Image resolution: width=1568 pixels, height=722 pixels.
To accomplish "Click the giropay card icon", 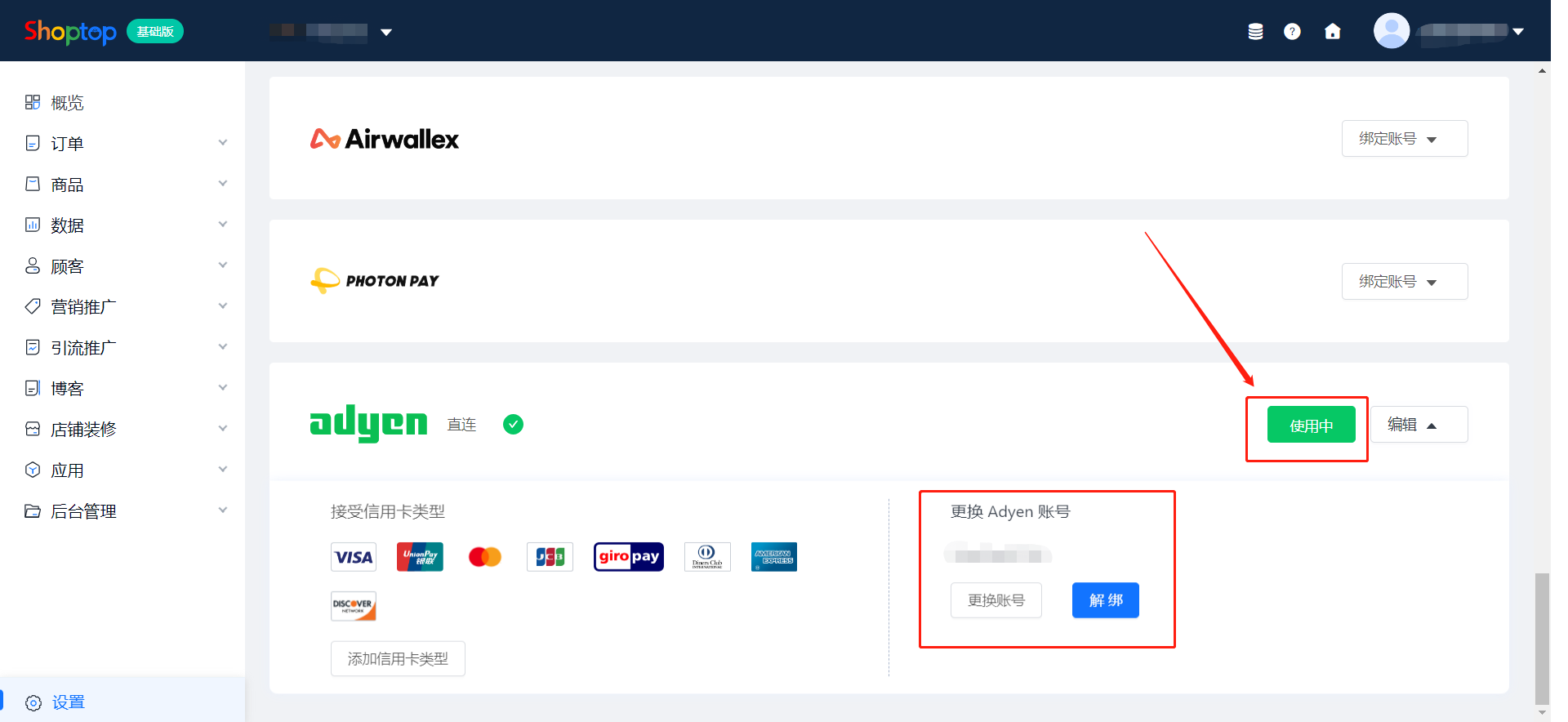I will pyautogui.click(x=629, y=557).
